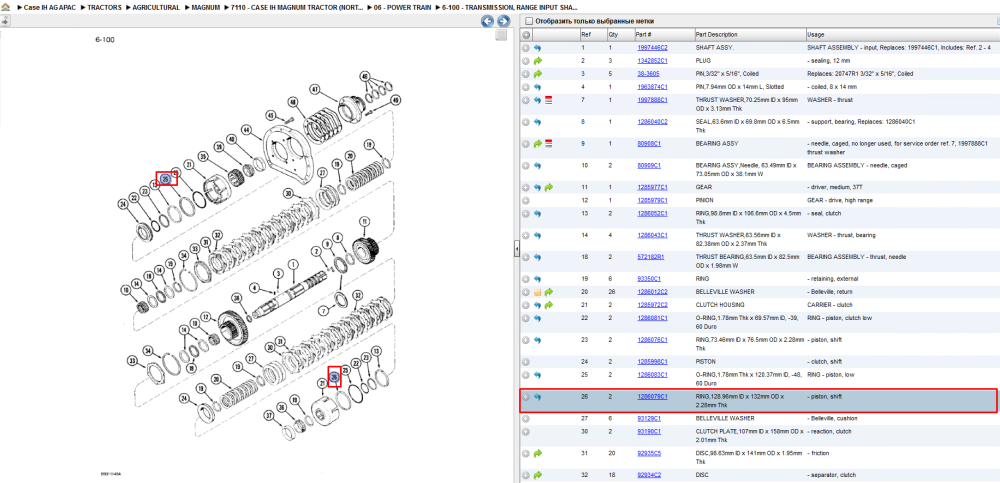Click the square button at diagram top-right
Viewport: 1000px width, 483px height.
pyautogui.click(x=501, y=35)
